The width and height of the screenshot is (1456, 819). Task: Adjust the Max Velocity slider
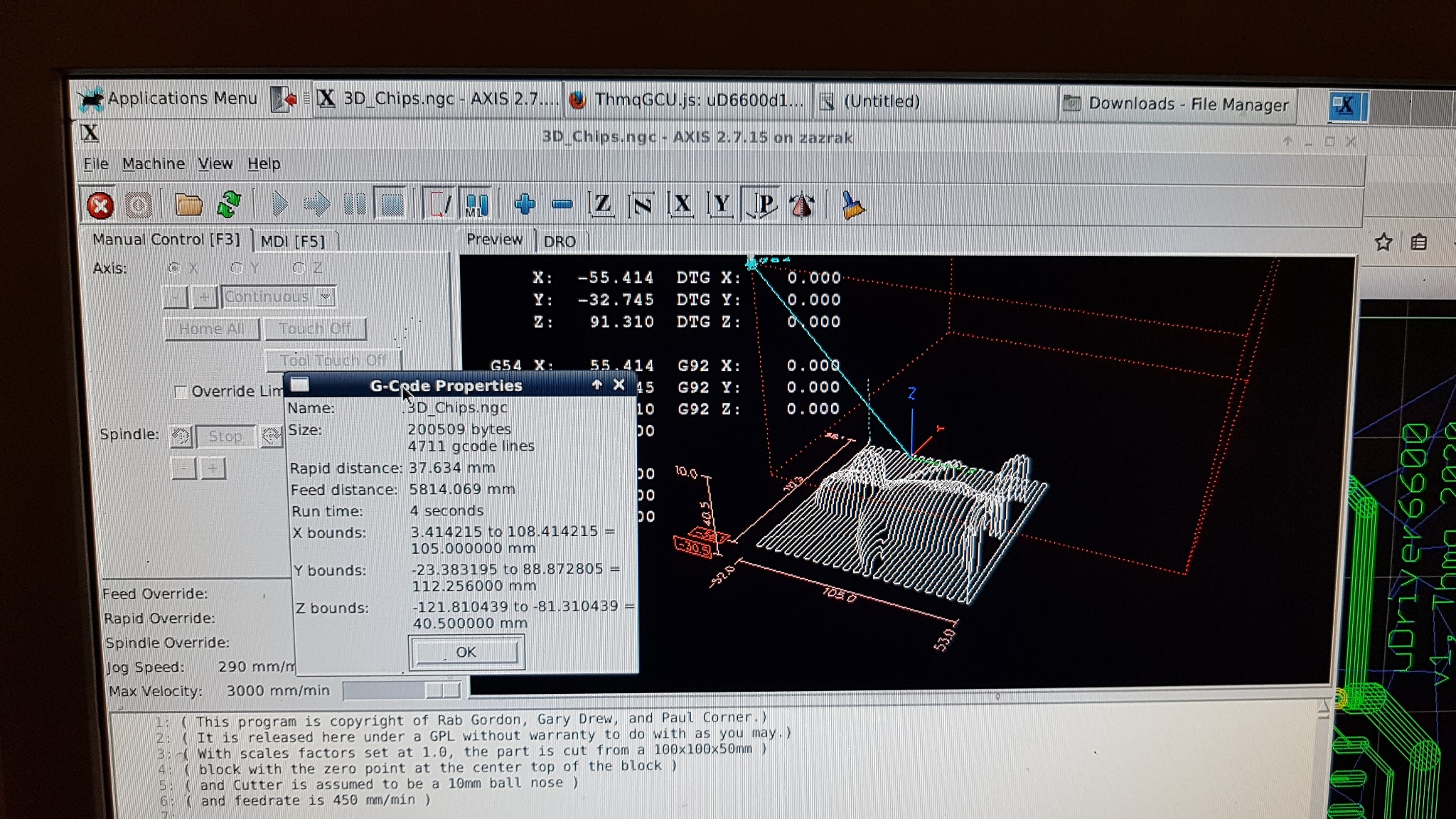tap(442, 690)
